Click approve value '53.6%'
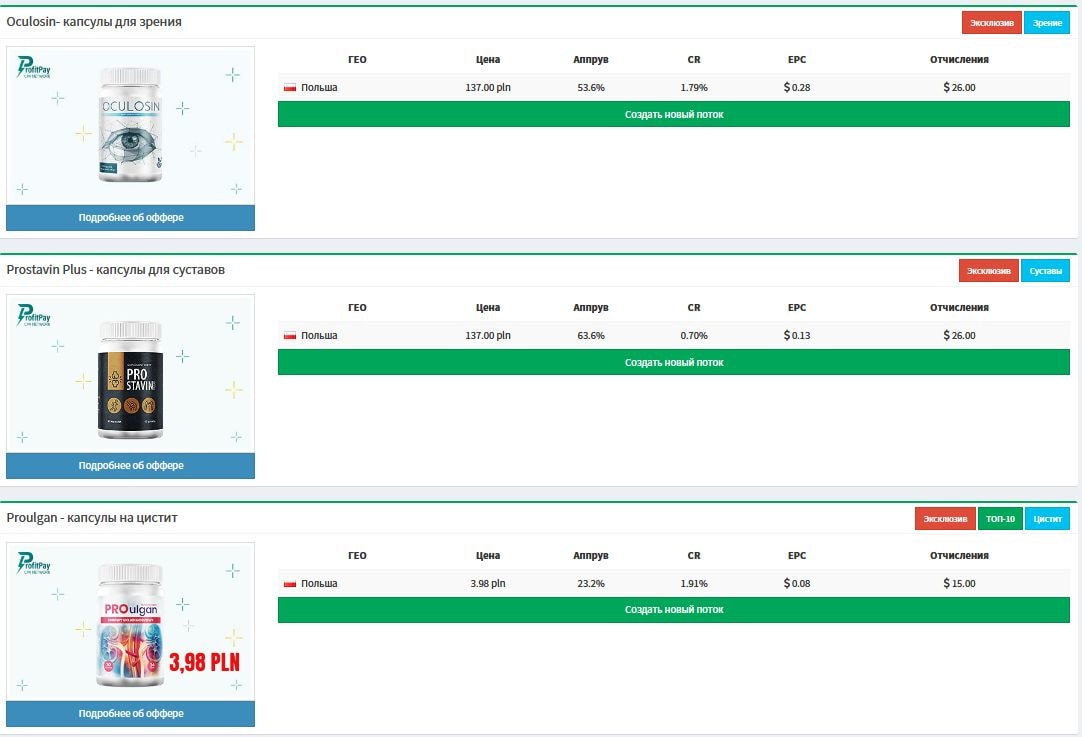1082x737 pixels. pos(591,88)
